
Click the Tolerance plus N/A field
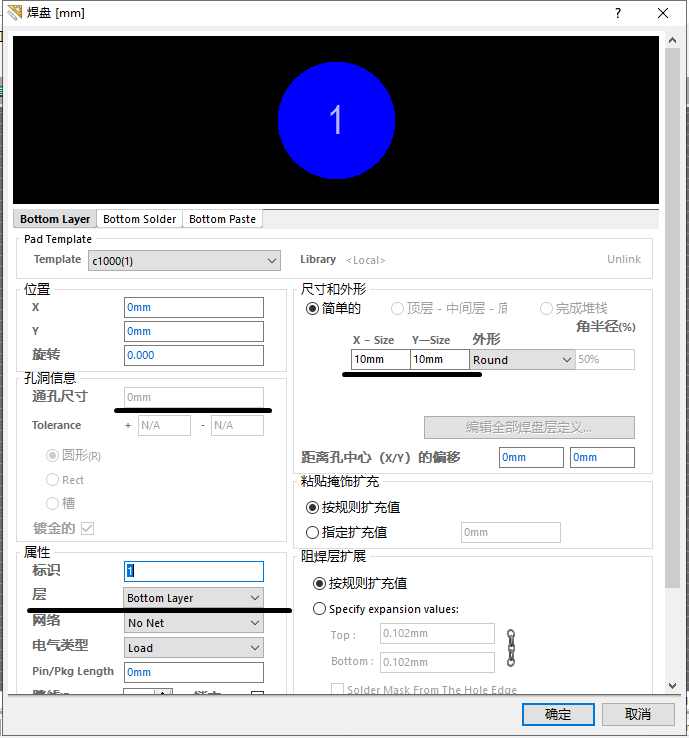click(164, 425)
